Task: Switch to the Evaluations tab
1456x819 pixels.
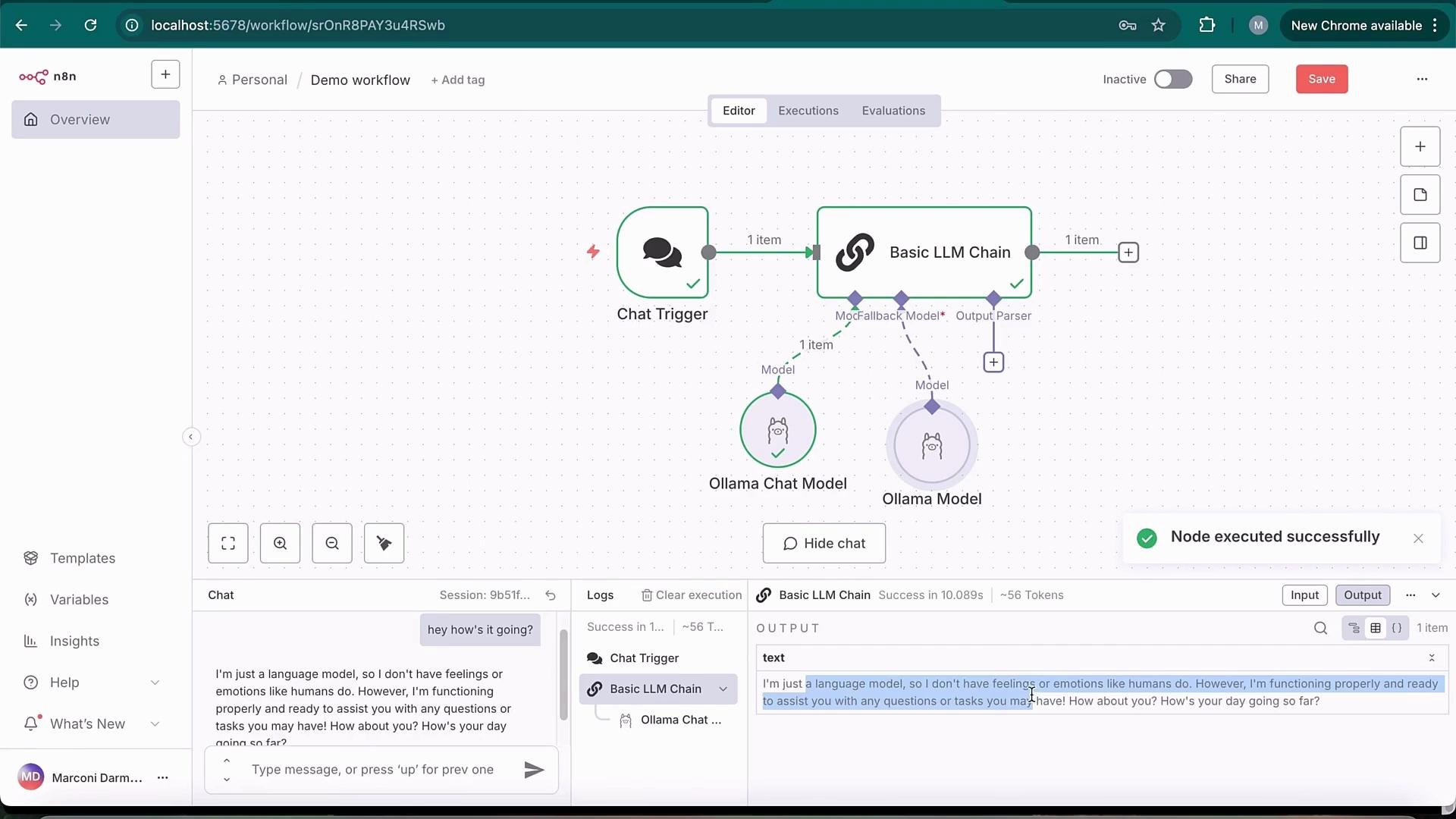Action: pos(893,111)
